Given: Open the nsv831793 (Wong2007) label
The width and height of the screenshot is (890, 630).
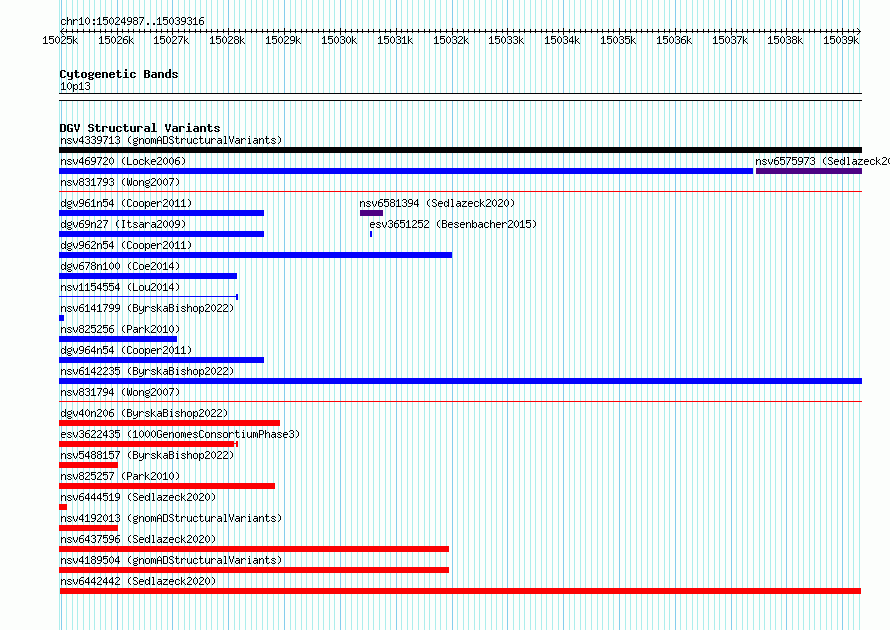Looking at the screenshot, I should pos(120,182).
